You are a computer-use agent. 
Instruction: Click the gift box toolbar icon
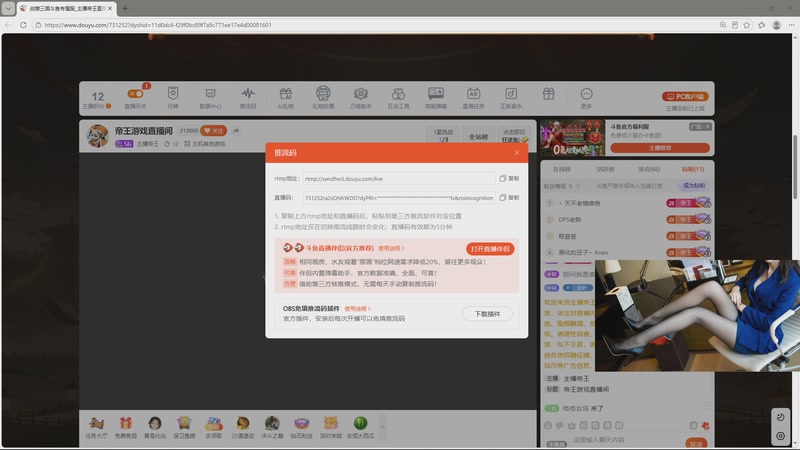548,94
